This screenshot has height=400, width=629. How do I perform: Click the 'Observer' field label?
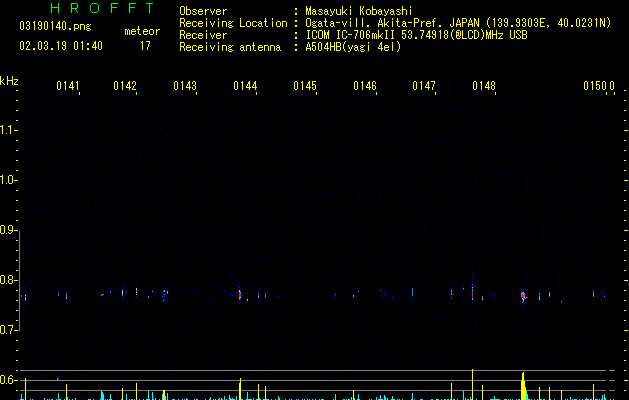(203, 11)
